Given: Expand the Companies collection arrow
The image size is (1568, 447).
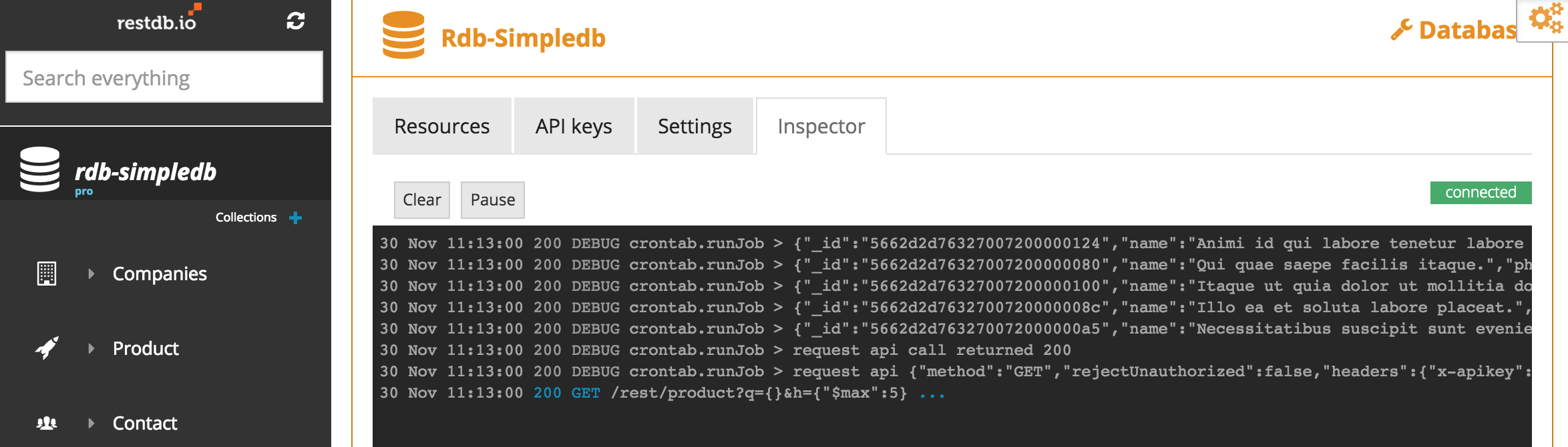Looking at the screenshot, I should coord(91,274).
